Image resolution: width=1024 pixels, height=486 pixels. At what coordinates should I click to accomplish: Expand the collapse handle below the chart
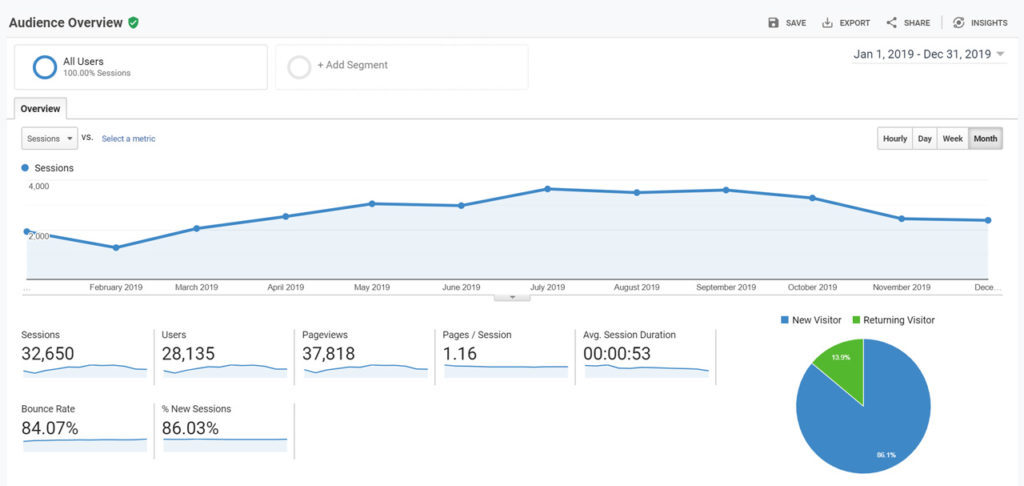(512, 297)
